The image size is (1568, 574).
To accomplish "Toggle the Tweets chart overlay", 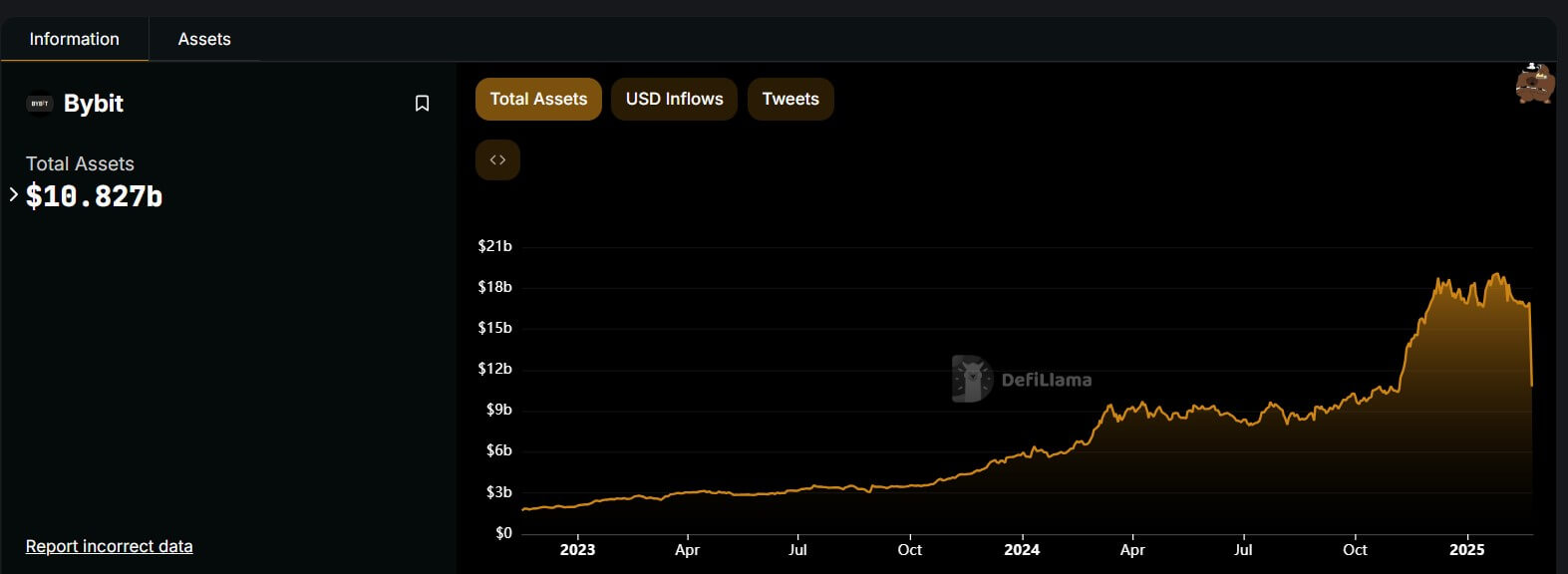I will pyautogui.click(x=790, y=99).
